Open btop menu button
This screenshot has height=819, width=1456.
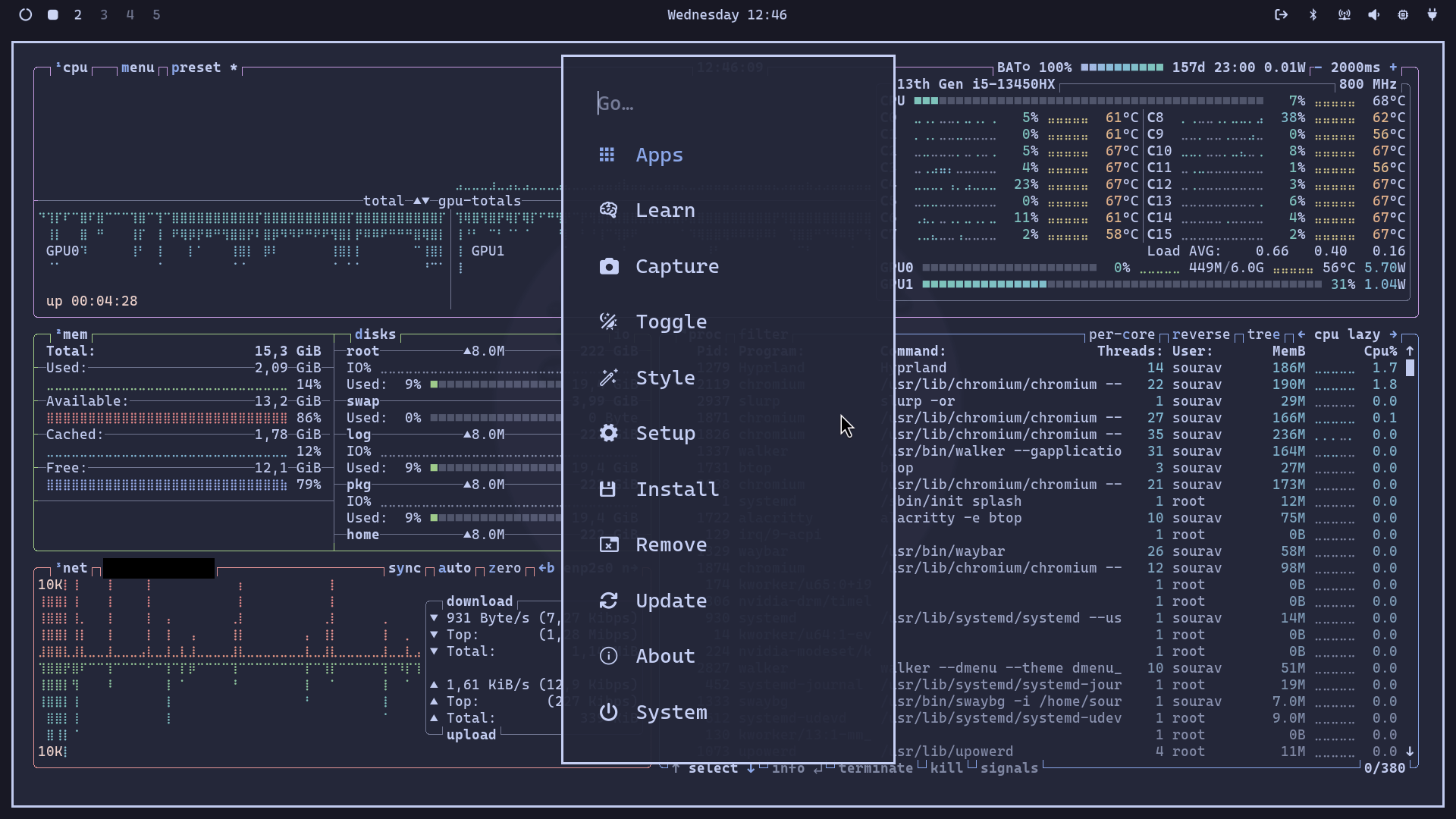point(137,67)
